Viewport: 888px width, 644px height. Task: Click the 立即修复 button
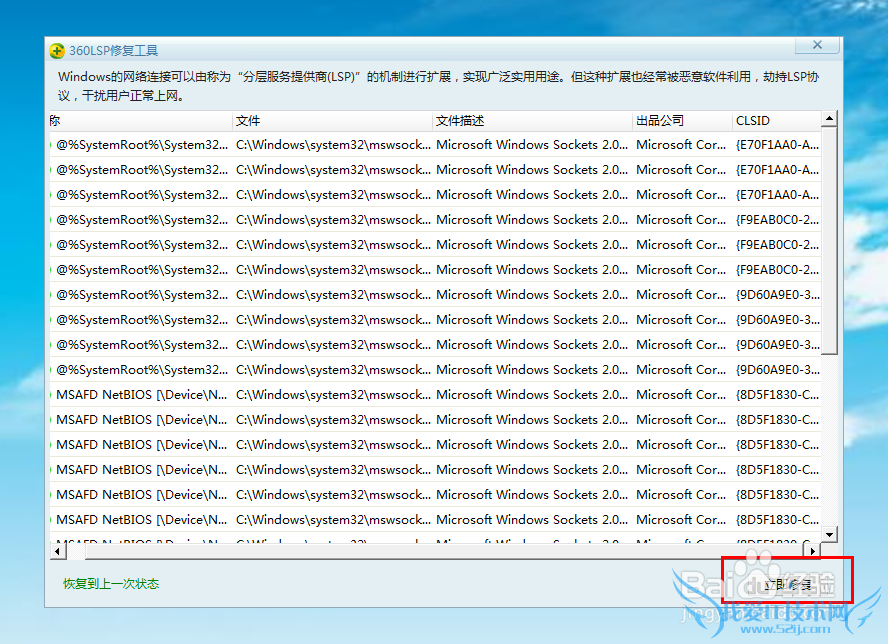point(787,584)
